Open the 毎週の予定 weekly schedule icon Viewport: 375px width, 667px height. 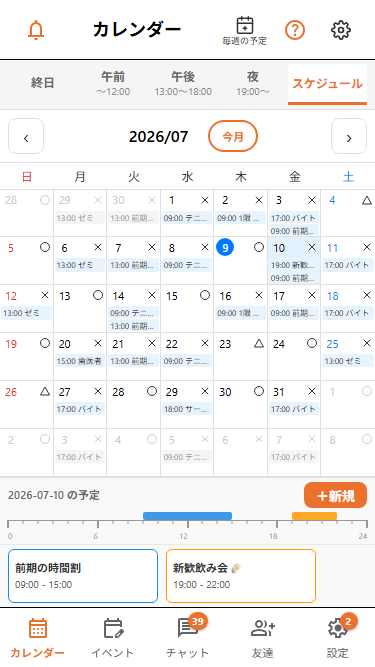click(244, 31)
